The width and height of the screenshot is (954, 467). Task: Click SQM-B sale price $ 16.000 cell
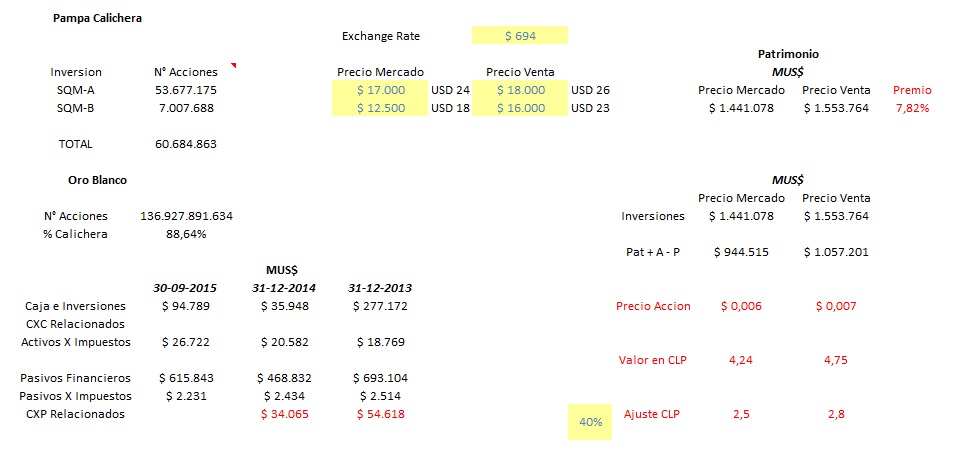[x=520, y=108]
